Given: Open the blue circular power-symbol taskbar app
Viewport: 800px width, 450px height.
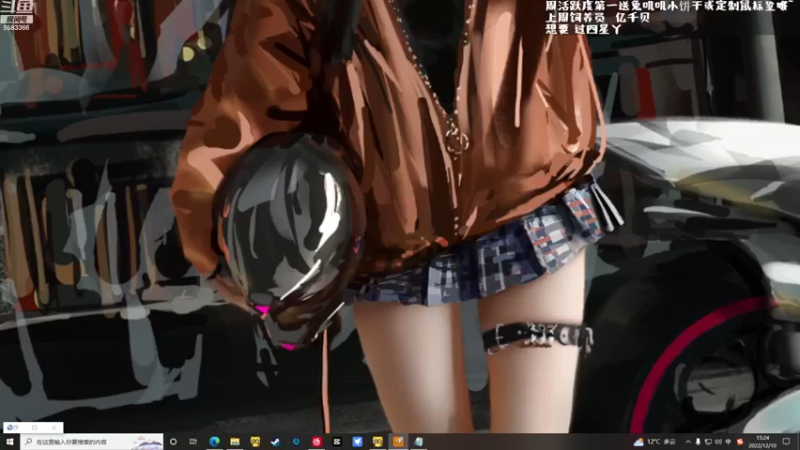Looking at the screenshot, I should (296, 441).
